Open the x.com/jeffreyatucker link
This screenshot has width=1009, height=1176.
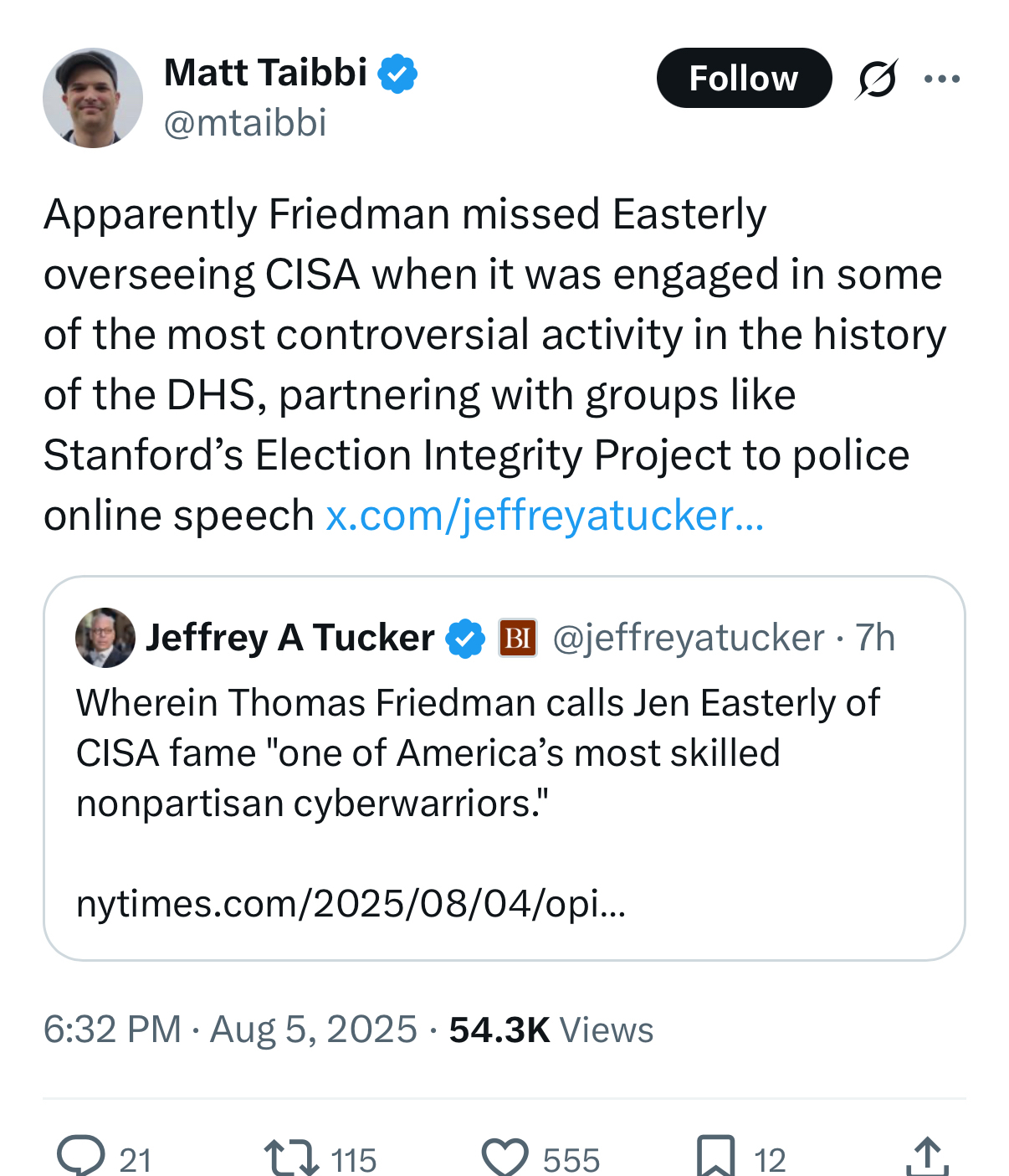pos(544,516)
